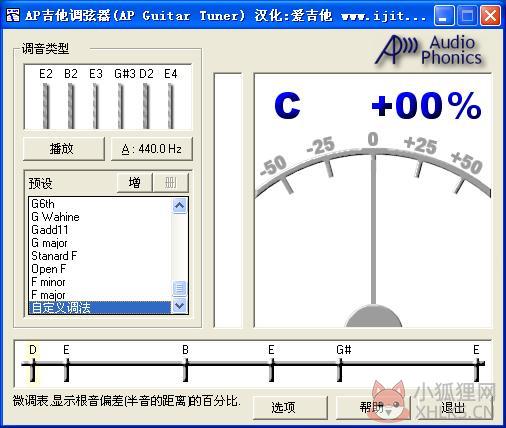Pick the D2 string bar

[x=146, y=106]
